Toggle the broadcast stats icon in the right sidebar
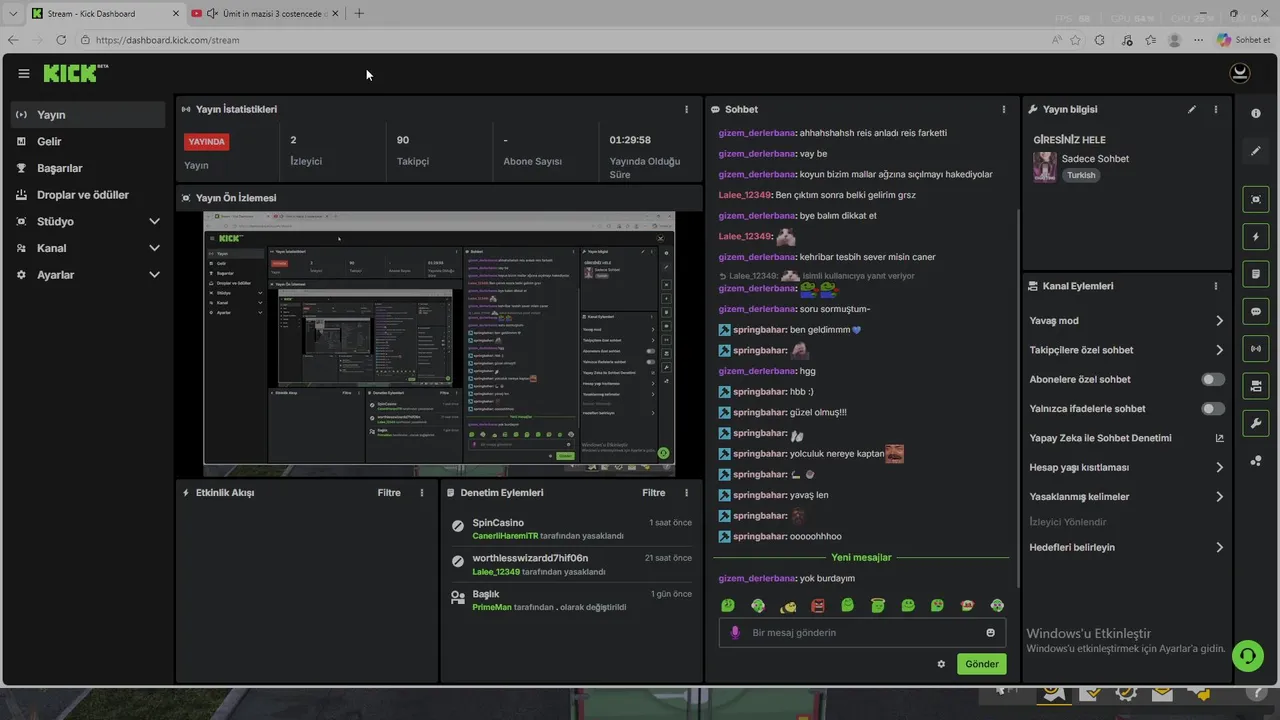 coord(1256,348)
